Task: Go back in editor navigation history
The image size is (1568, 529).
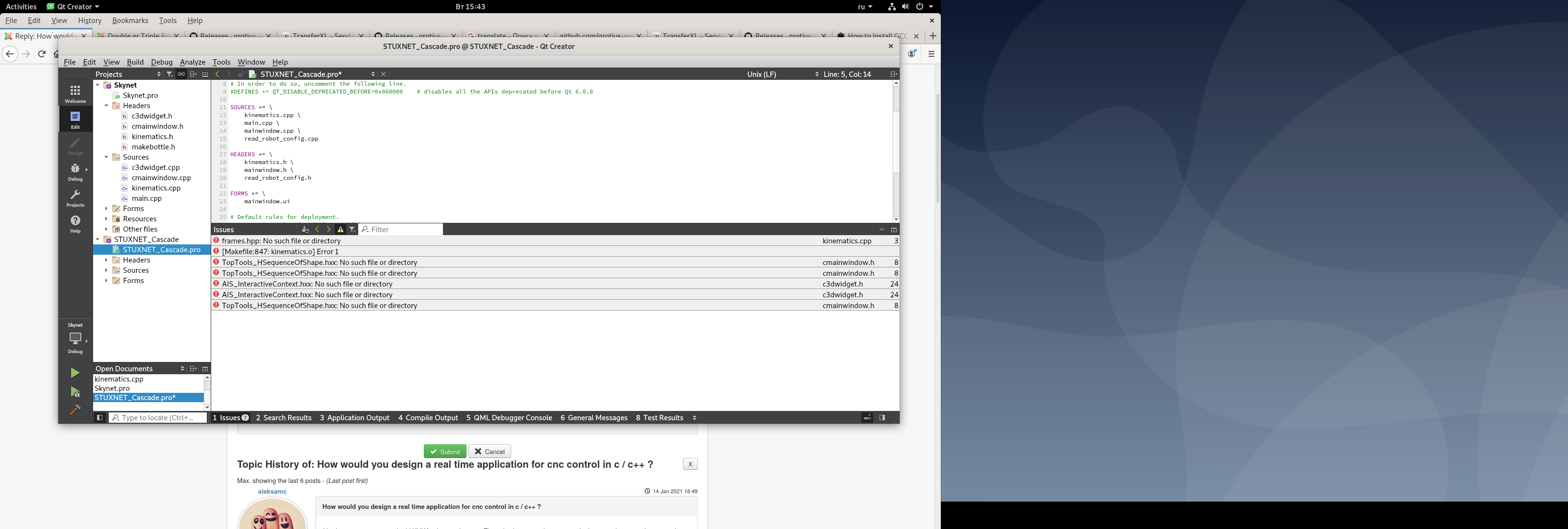Action: point(217,74)
